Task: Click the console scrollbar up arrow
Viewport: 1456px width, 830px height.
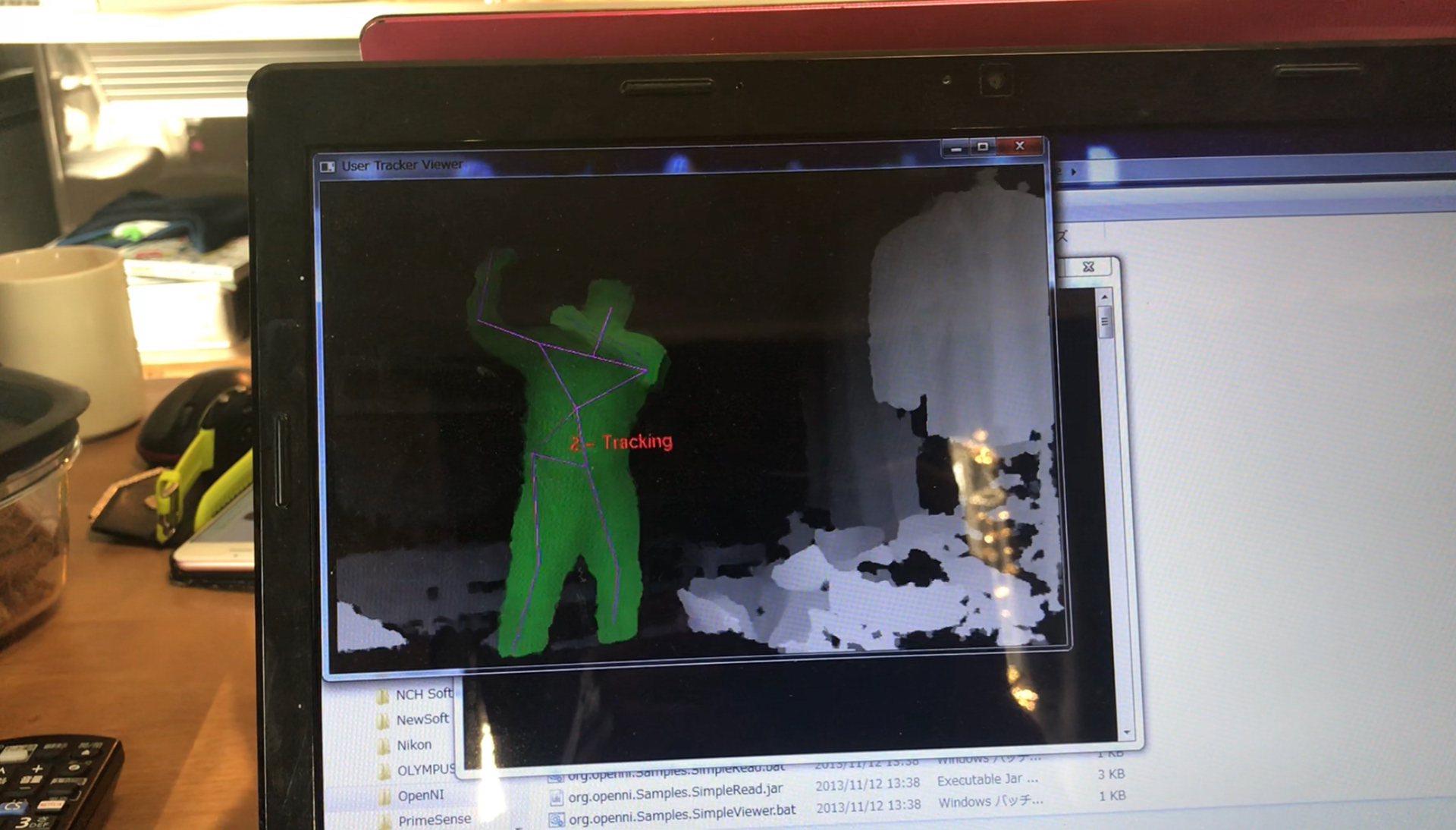Action: pyautogui.click(x=1105, y=297)
